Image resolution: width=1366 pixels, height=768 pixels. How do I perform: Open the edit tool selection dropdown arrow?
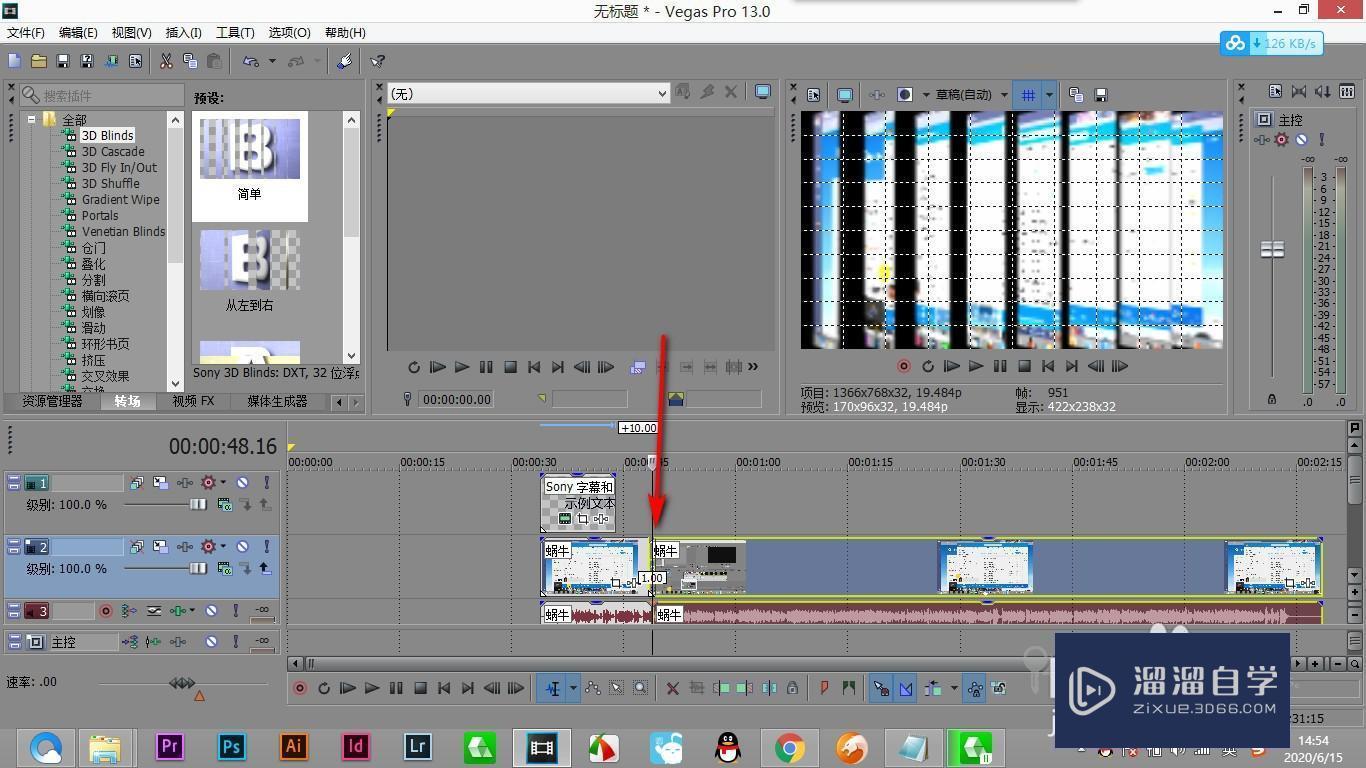click(573, 688)
